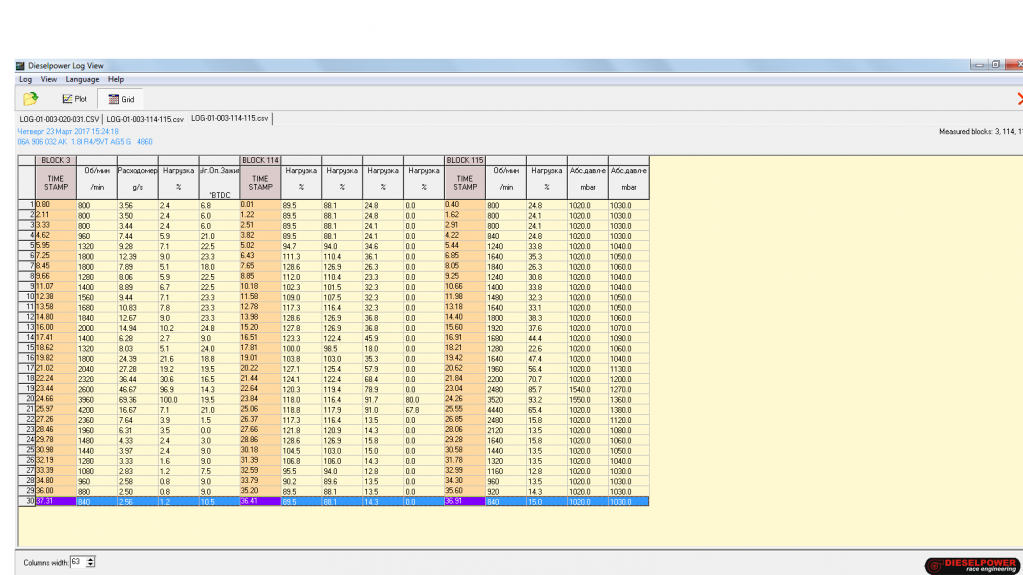
Task: Click the Dieselpower app icon in title bar
Action: (x=20, y=66)
